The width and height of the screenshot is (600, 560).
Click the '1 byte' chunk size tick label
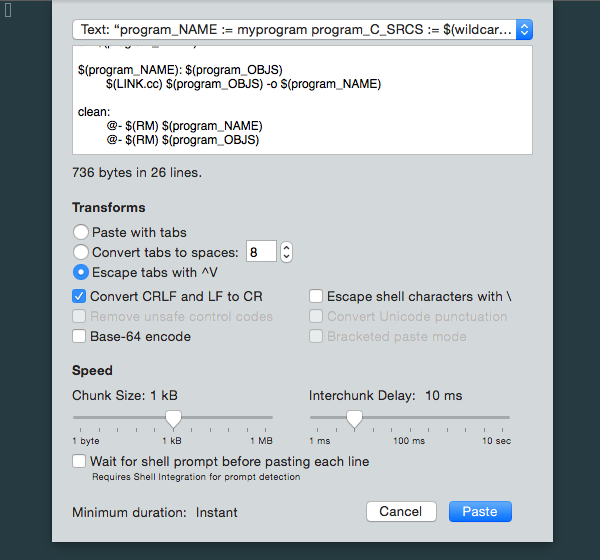[x=86, y=441]
